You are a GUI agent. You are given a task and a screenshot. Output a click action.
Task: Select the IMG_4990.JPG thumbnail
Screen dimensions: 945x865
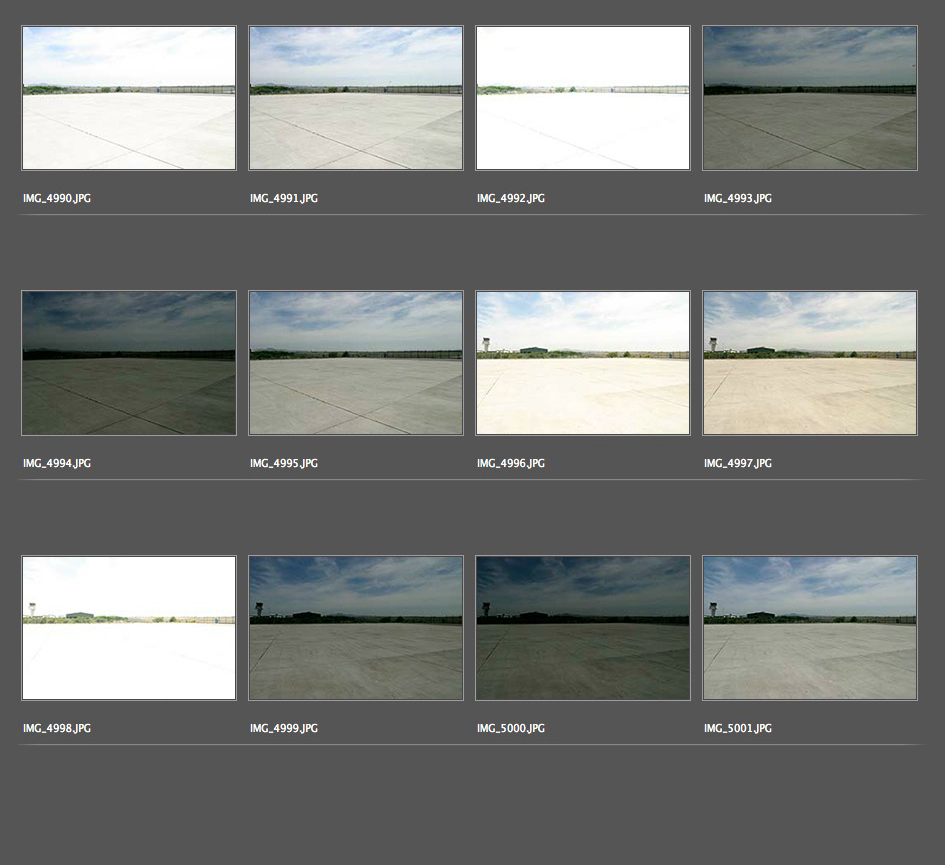129,98
